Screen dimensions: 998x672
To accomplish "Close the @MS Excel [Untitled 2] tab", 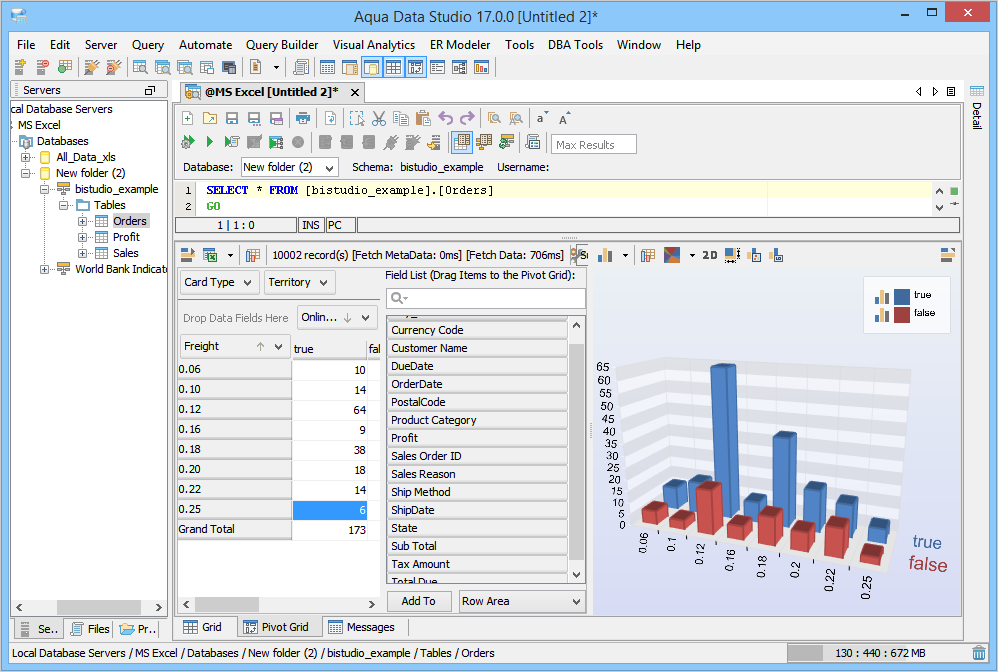I will pyautogui.click(x=355, y=93).
